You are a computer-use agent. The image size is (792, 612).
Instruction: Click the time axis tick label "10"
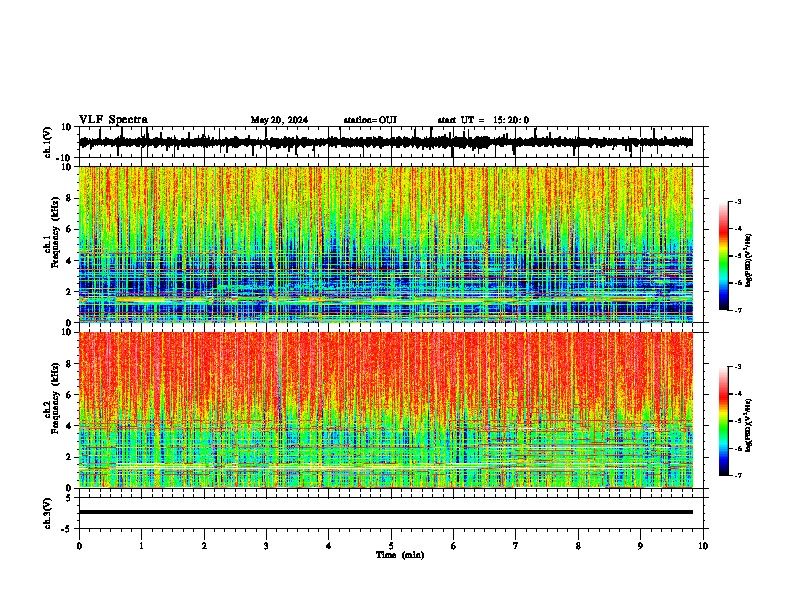[x=703, y=546]
